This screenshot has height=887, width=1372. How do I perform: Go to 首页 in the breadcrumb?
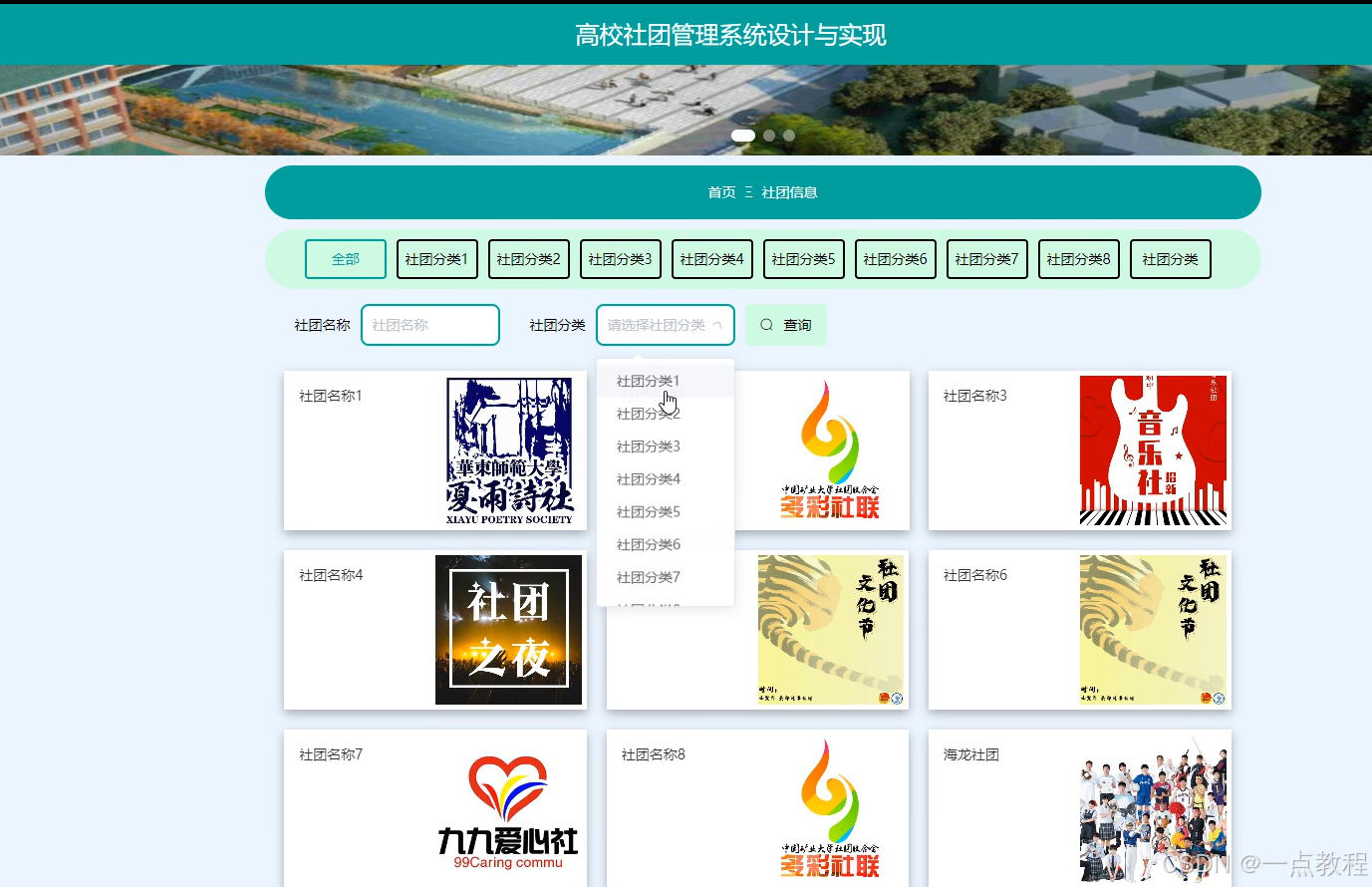[721, 192]
